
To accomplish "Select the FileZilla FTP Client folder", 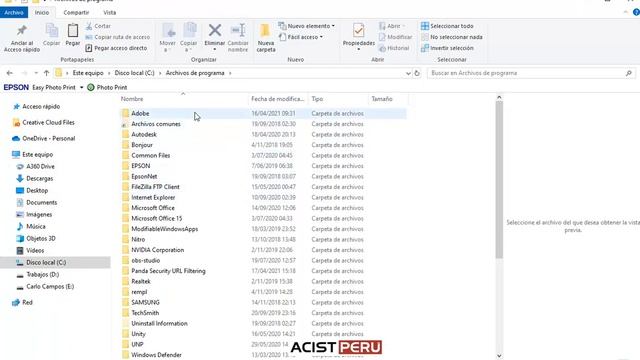I will 155,187.
